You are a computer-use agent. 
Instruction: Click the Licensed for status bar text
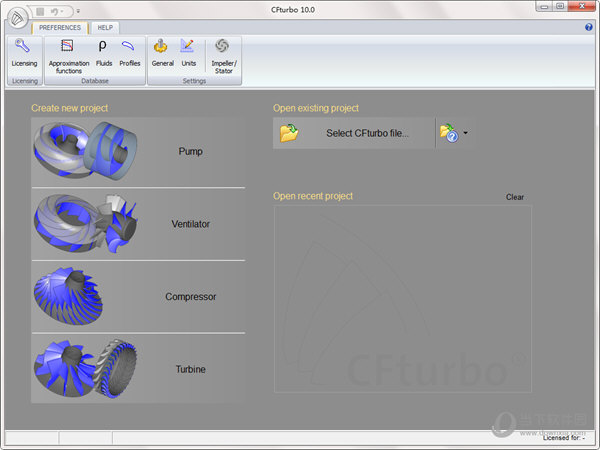tap(564, 438)
